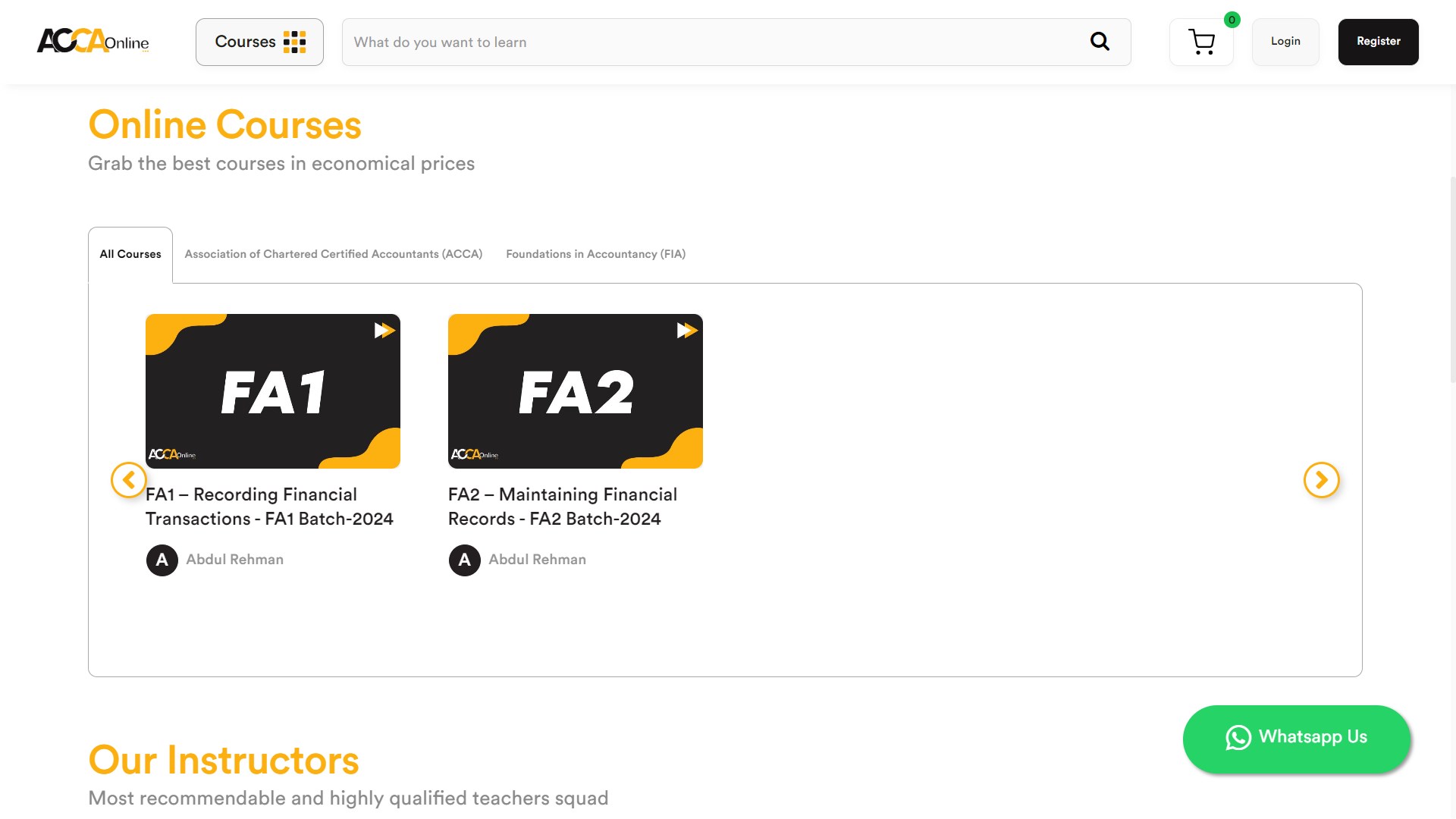The height and width of the screenshot is (819, 1456).
Task: Open the FA2 course thumbnail
Action: (x=576, y=391)
